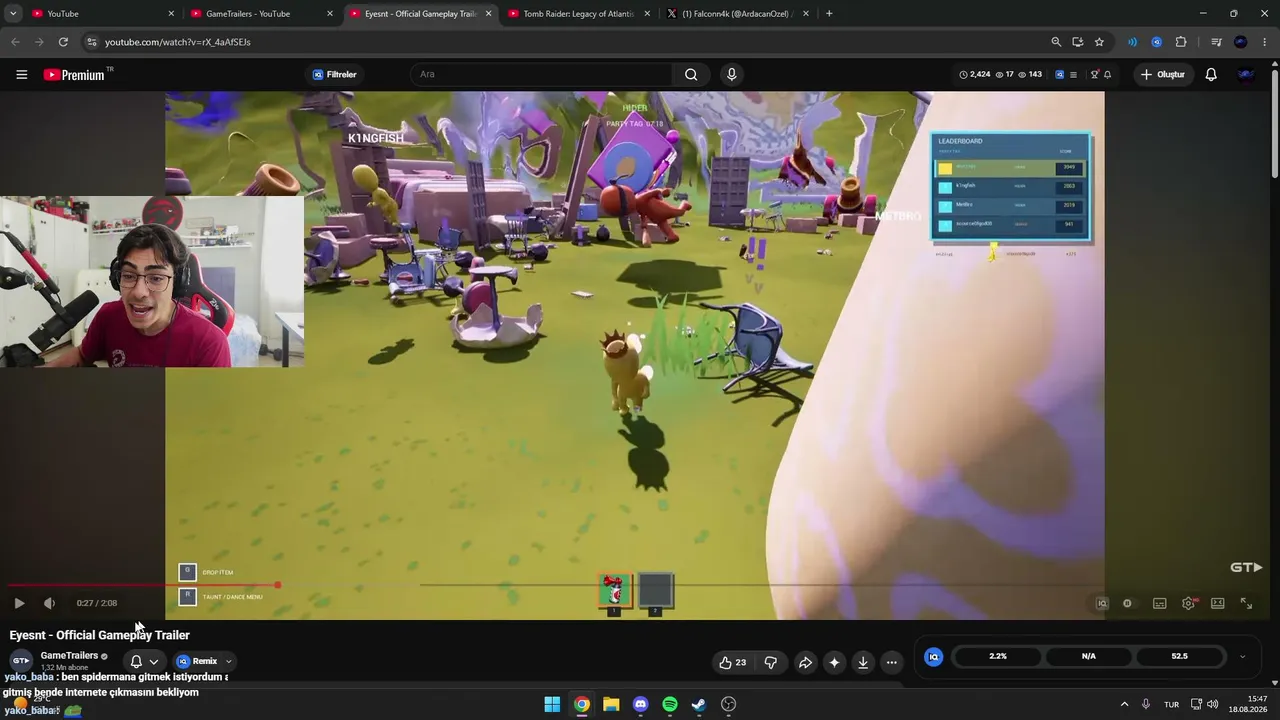Toggle GameTrailers subscription notification bell
Viewport: 1280px width, 720px height.
point(136,661)
